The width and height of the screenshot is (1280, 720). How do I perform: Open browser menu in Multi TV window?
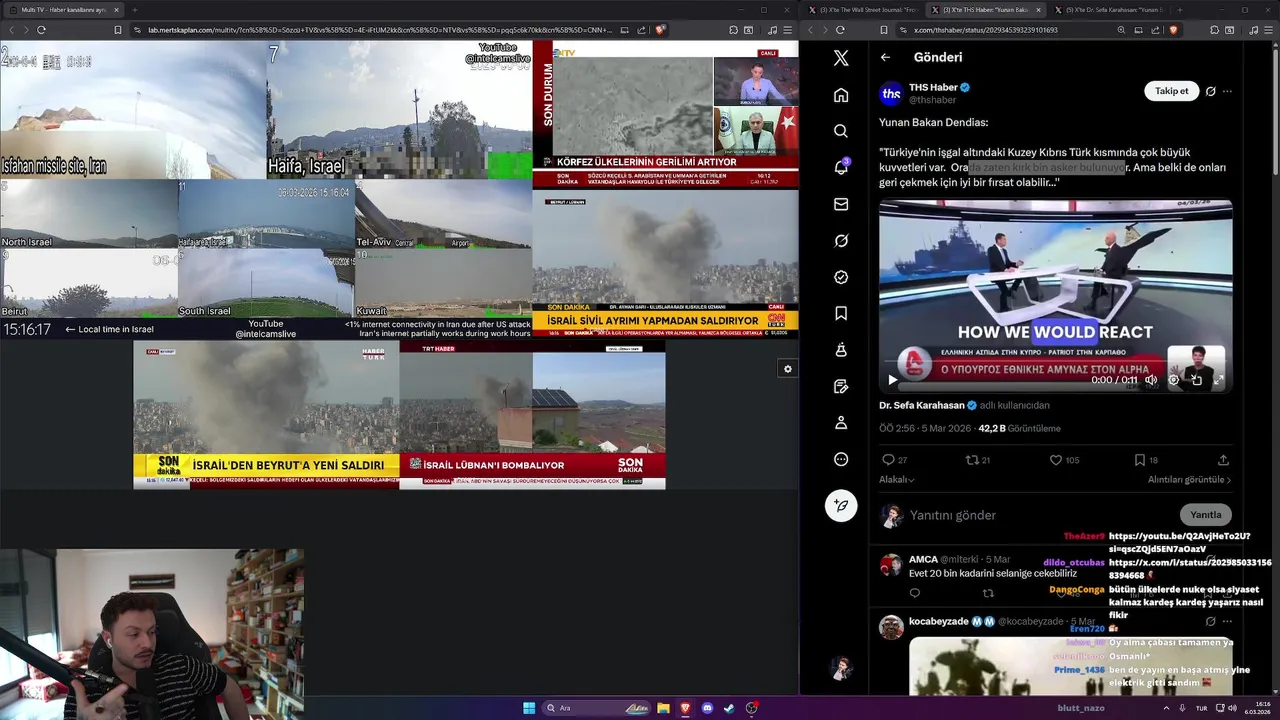[789, 30]
